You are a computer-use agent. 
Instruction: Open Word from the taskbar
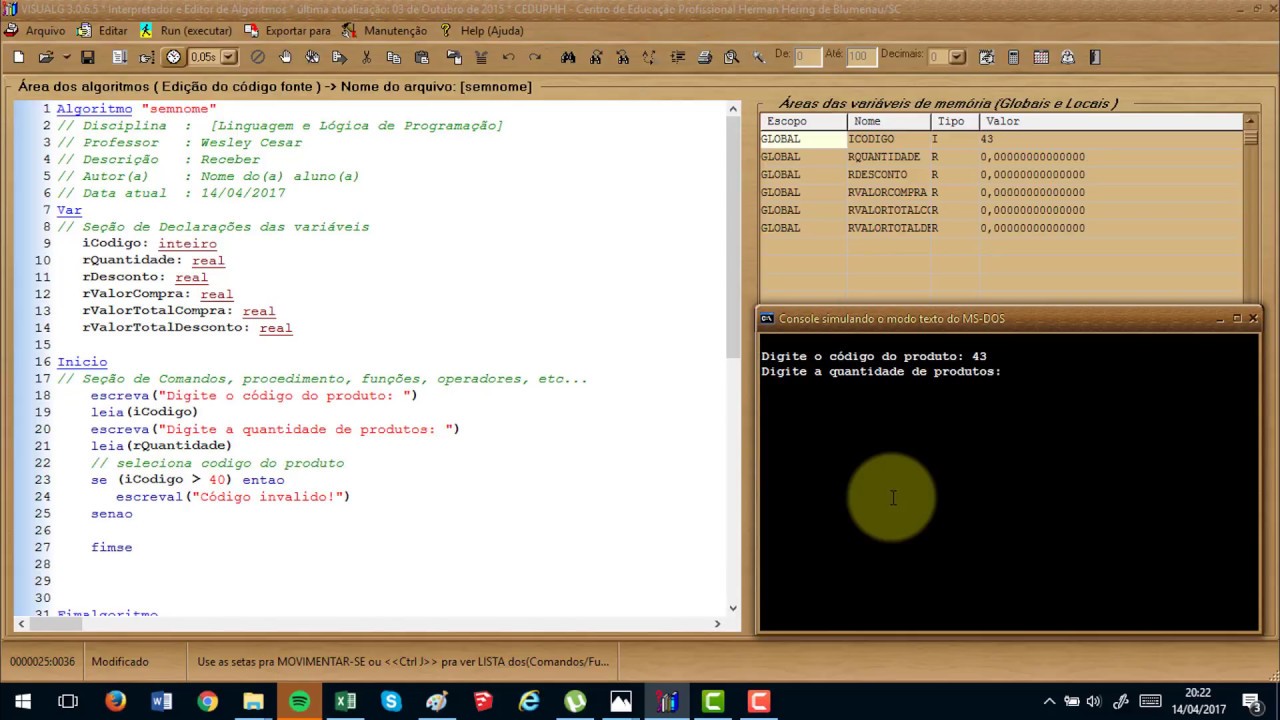point(161,701)
